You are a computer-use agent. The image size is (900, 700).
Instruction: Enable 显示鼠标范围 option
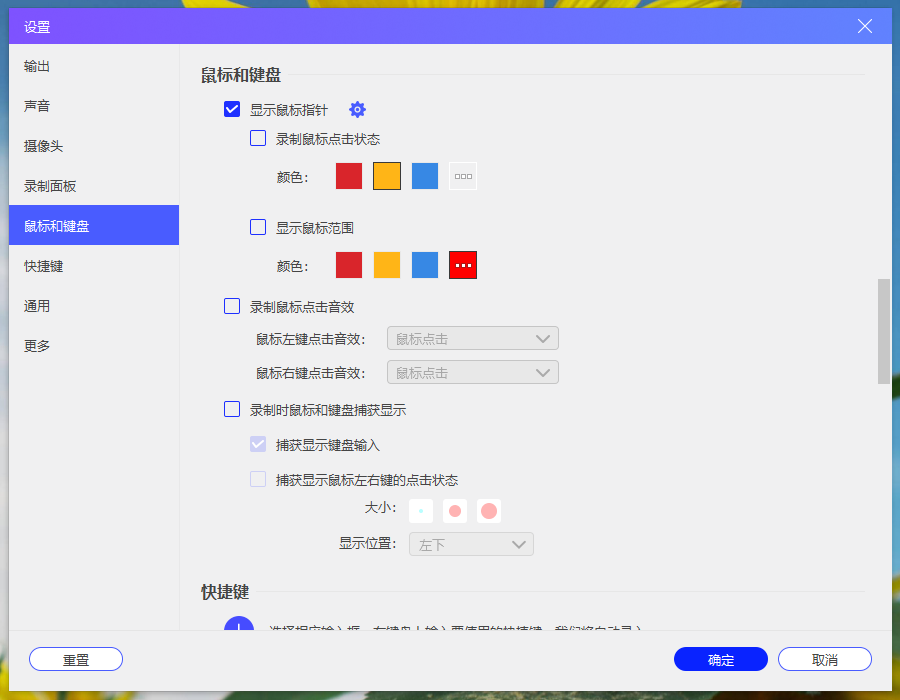[x=257, y=227]
